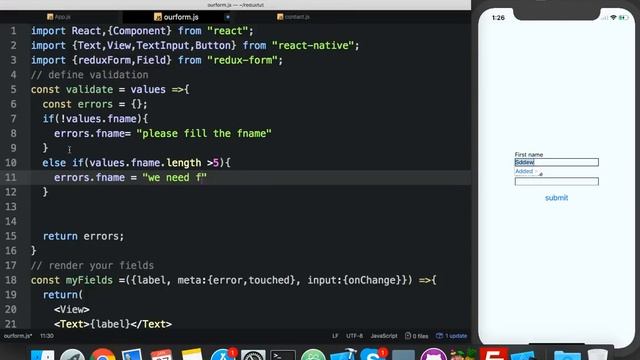Open the red FileZilla icon in dock
The height and width of the screenshot is (360, 640).
tap(493, 354)
